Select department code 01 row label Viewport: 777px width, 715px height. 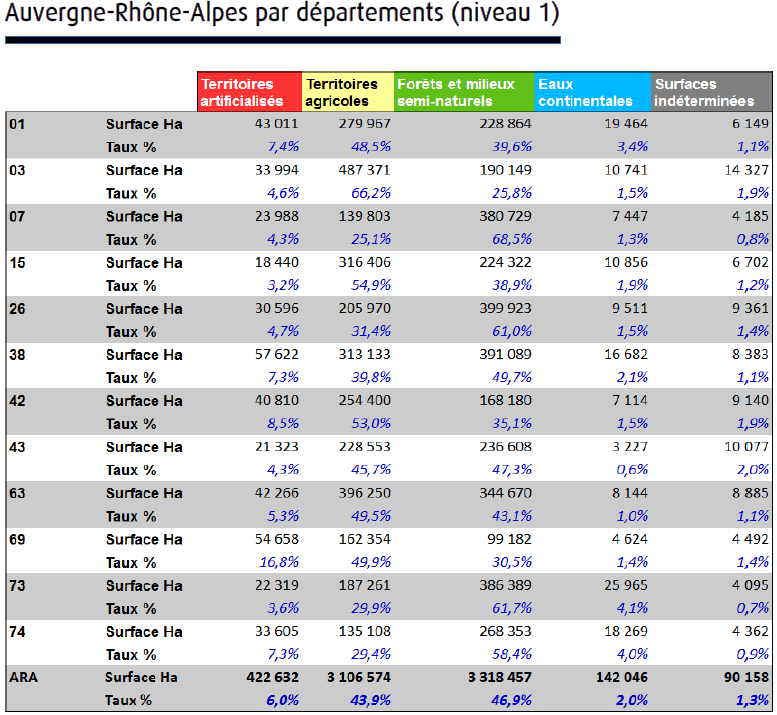coord(17,124)
